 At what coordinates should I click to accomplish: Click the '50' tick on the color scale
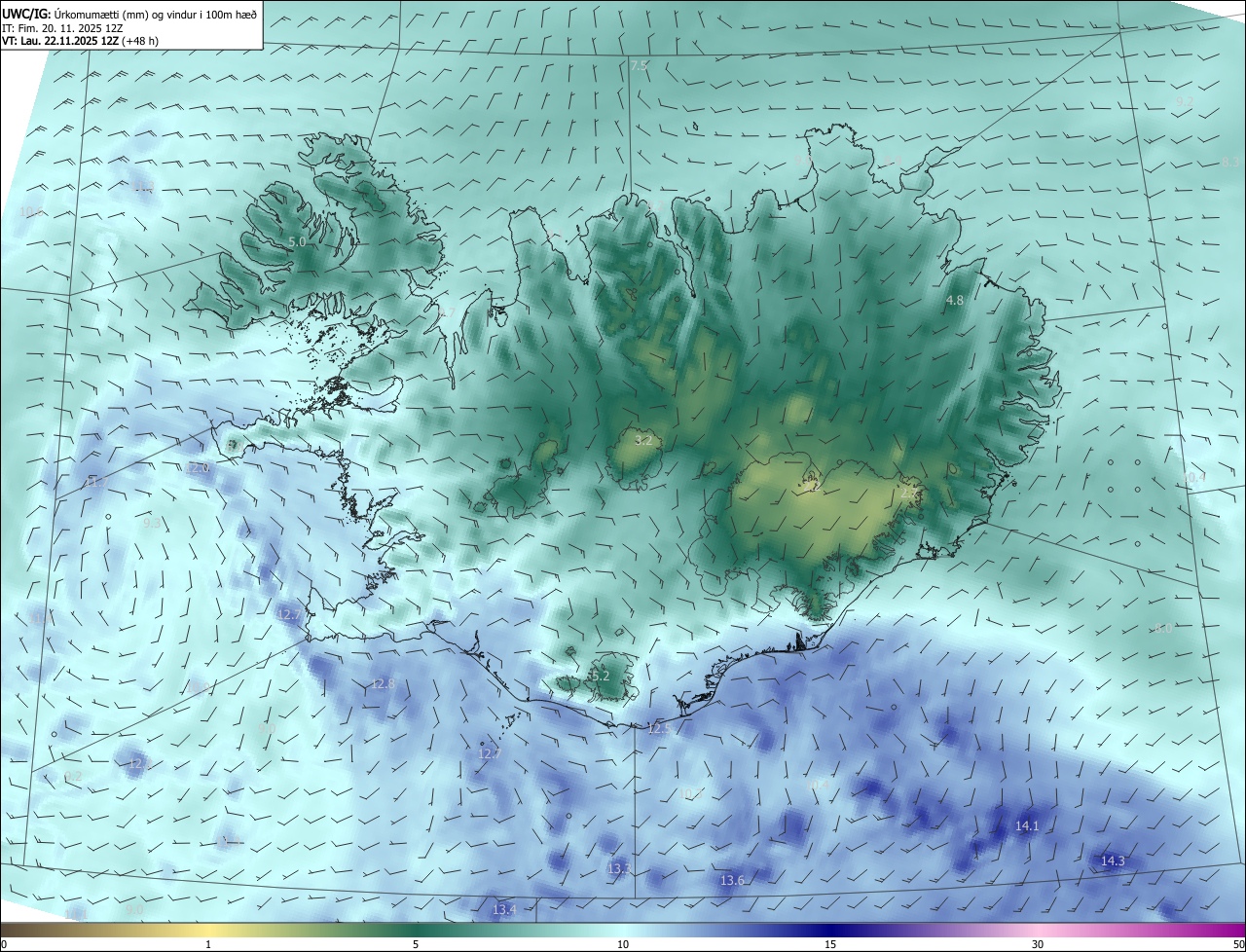pos(1238,944)
